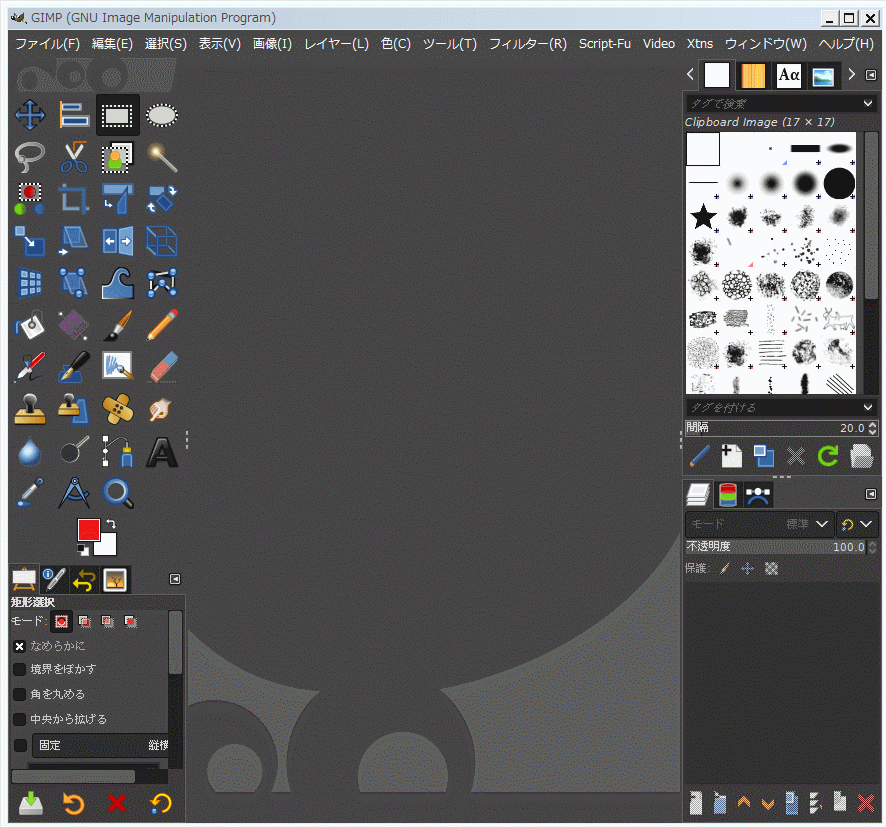Pick the Color Picker eyedropper tool
Viewport: 886px width, 827px height.
coord(30,493)
